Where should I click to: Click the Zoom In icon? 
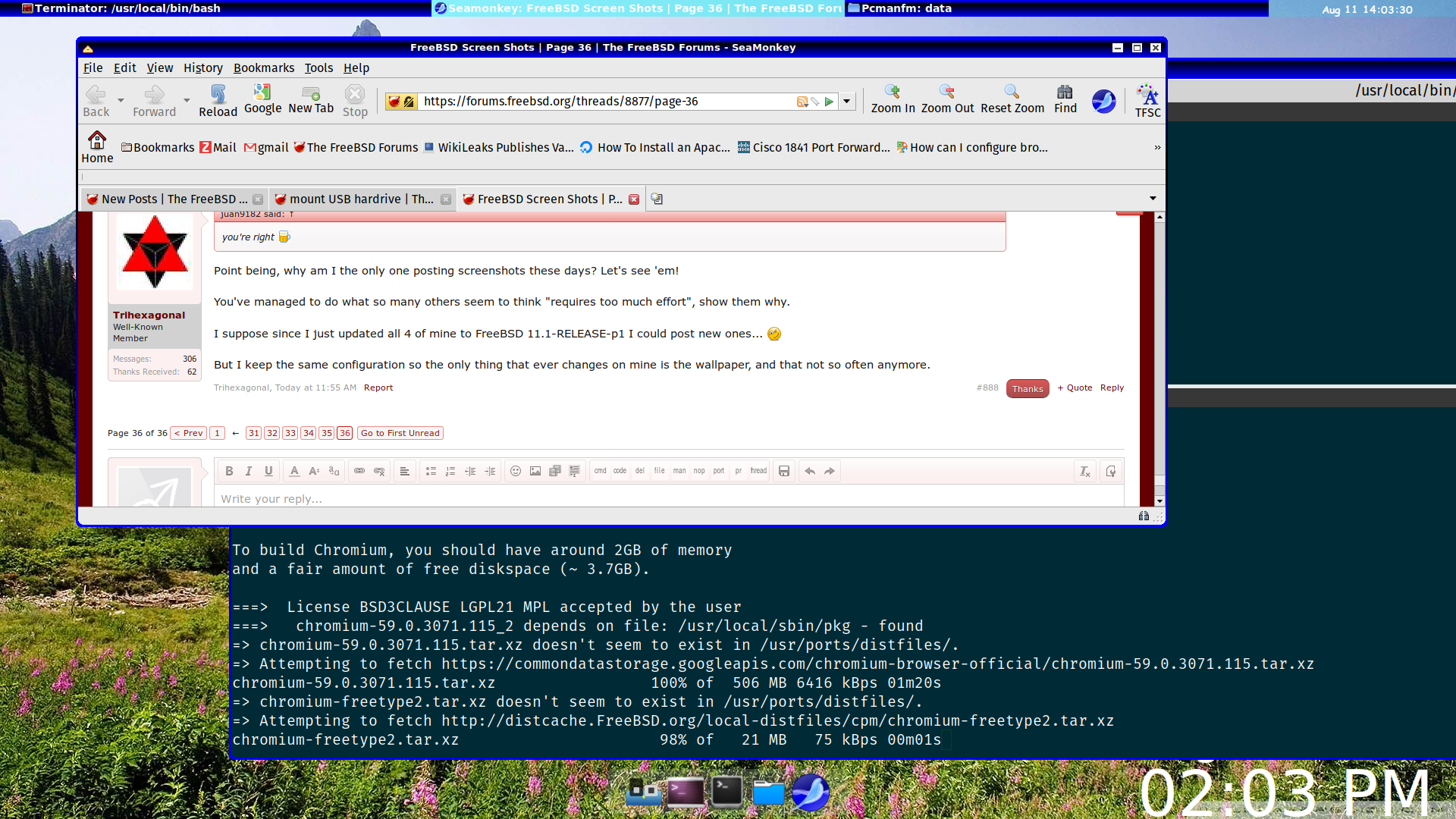tap(893, 92)
